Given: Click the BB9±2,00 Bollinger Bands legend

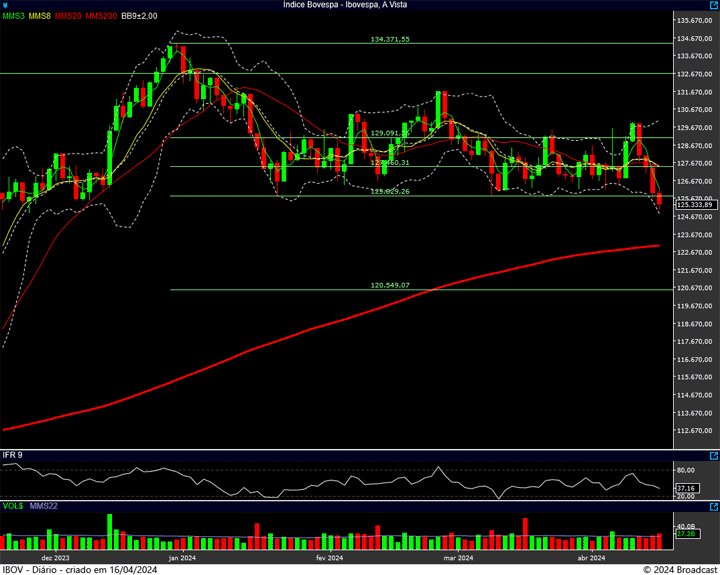Looking at the screenshot, I should tap(140, 16).
